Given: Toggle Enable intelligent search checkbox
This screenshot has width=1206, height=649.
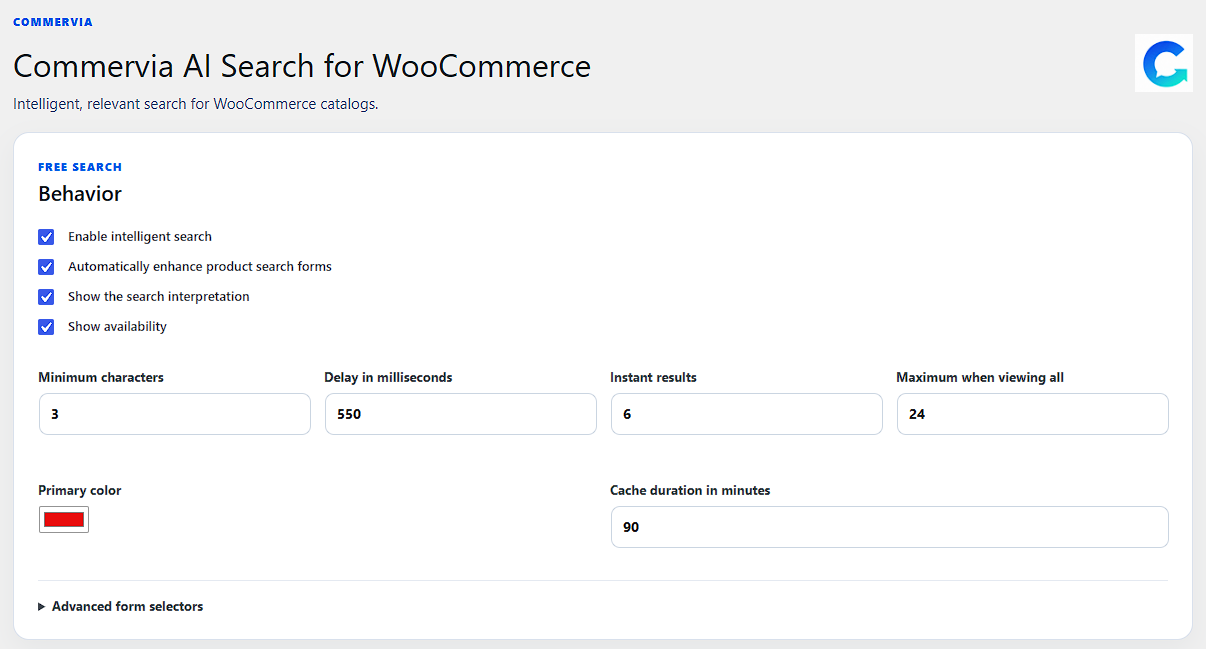Looking at the screenshot, I should [x=46, y=237].
